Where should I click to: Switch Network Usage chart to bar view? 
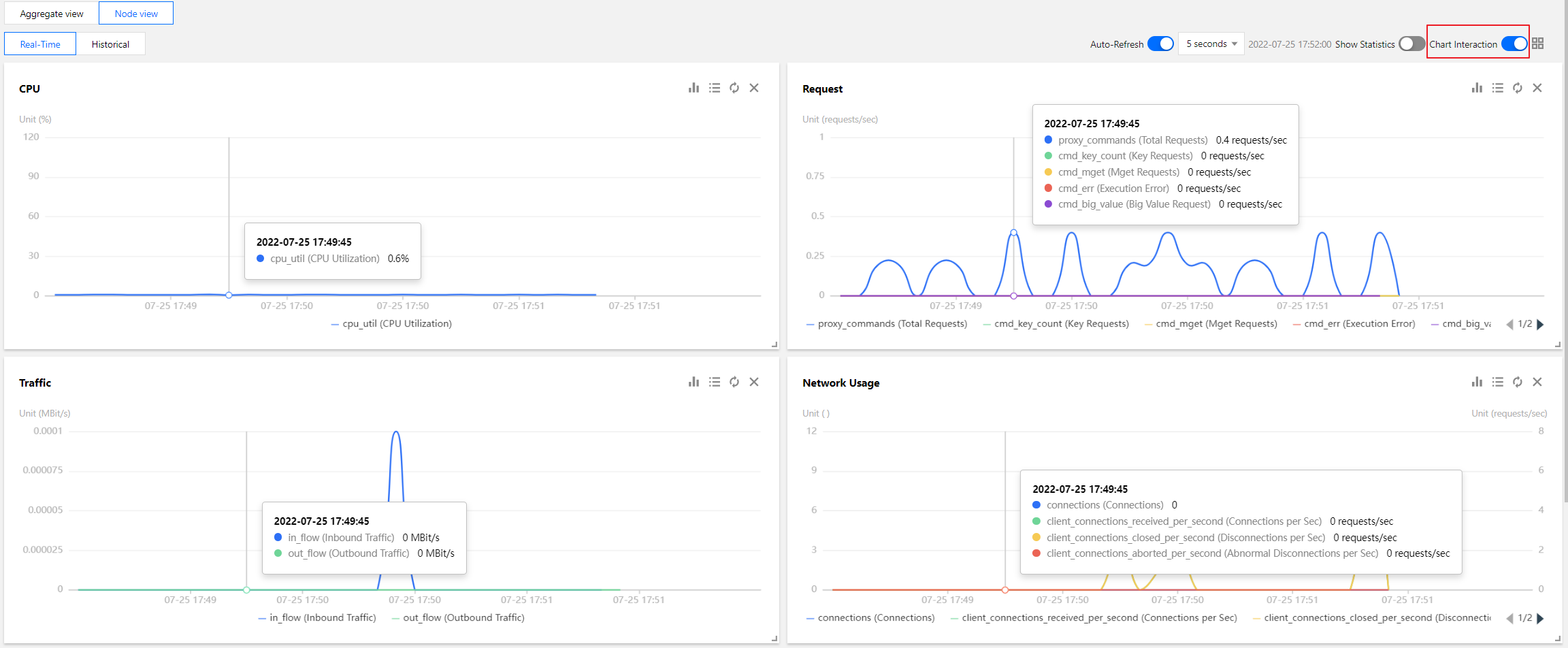tap(1477, 382)
